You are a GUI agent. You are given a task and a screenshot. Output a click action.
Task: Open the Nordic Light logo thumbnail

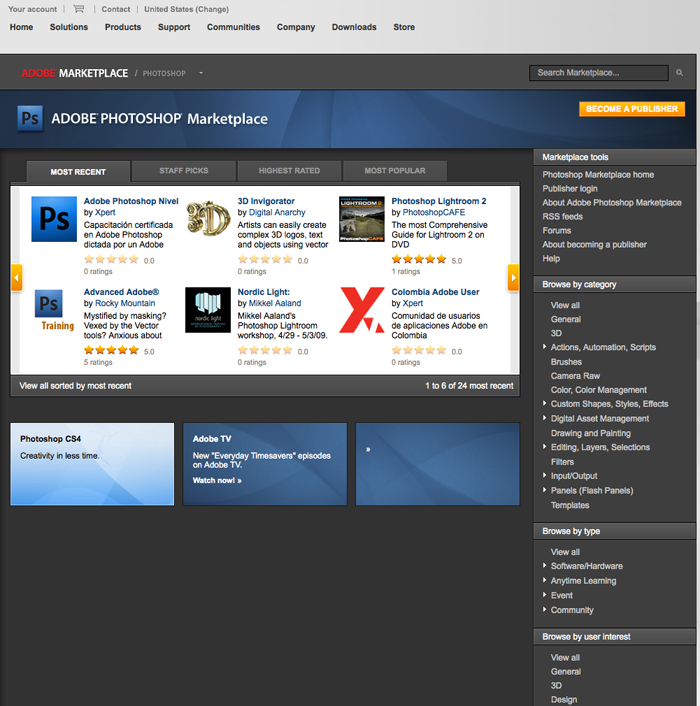coord(208,310)
